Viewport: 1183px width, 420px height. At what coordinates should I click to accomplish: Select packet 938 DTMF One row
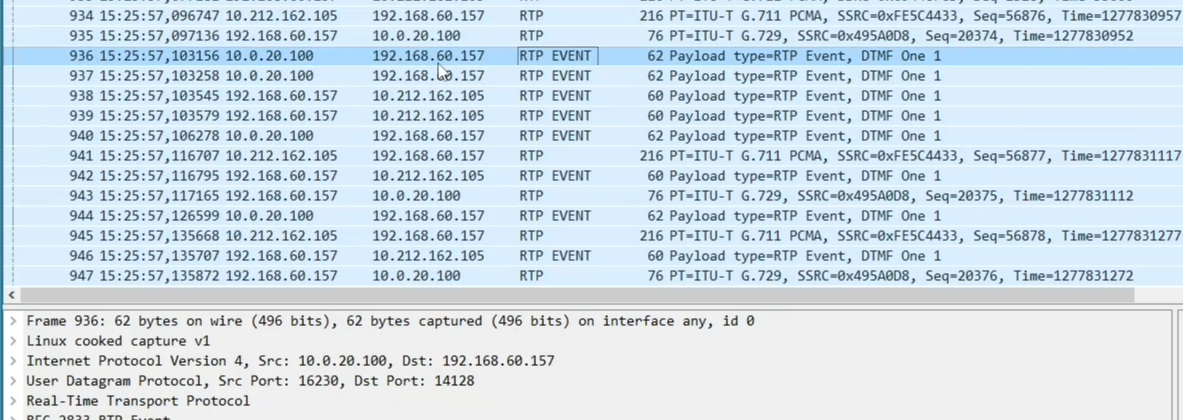coord(592,96)
